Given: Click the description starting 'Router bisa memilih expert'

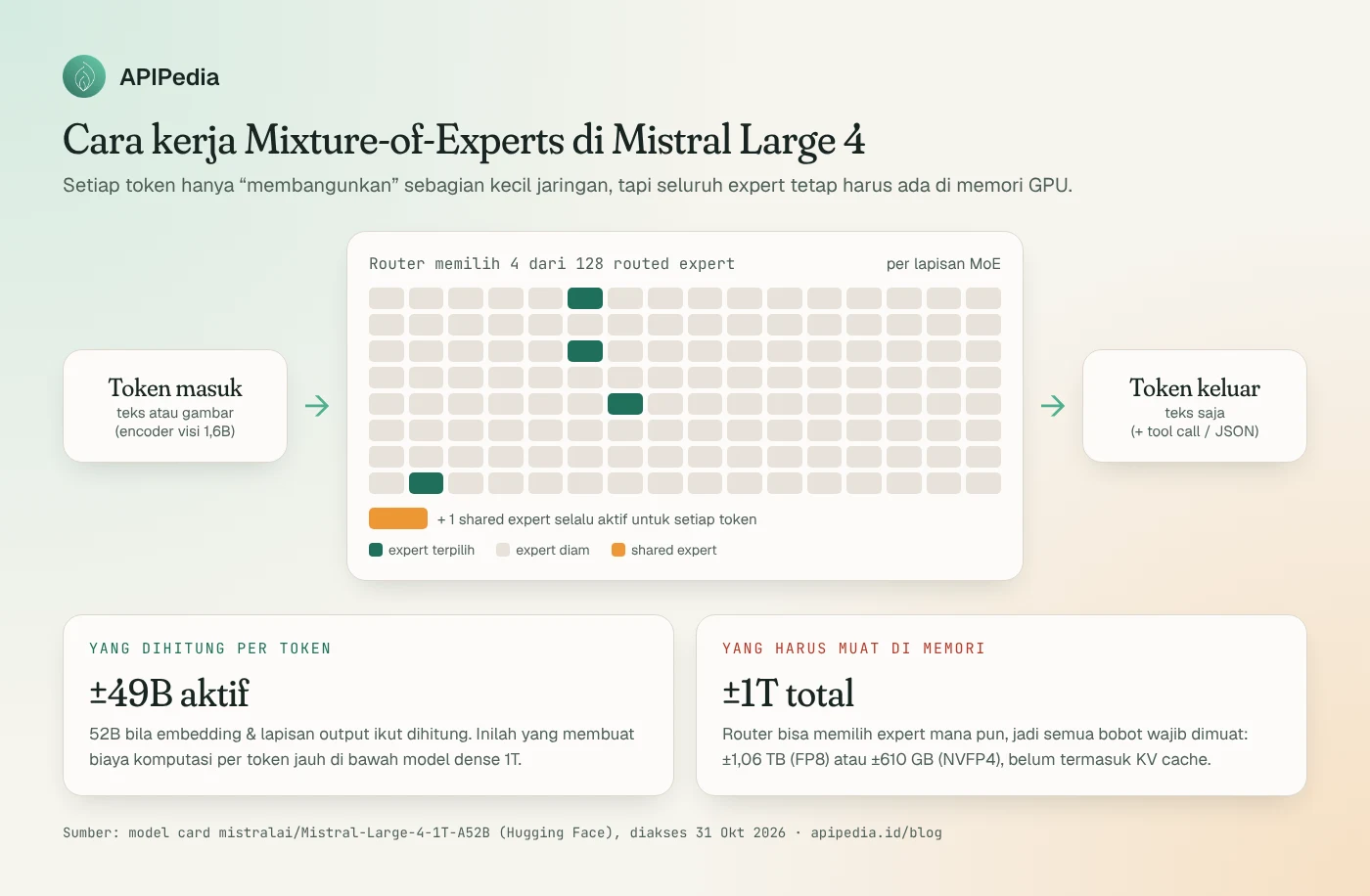Looking at the screenshot, I should tap(985, 746).
